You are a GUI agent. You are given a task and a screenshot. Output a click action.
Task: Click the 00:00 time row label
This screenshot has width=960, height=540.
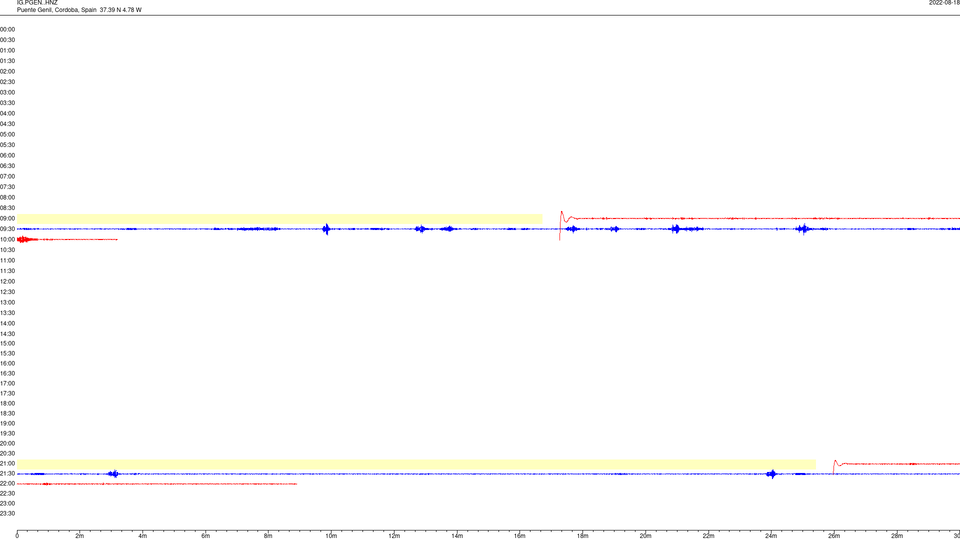coord(7,29)
